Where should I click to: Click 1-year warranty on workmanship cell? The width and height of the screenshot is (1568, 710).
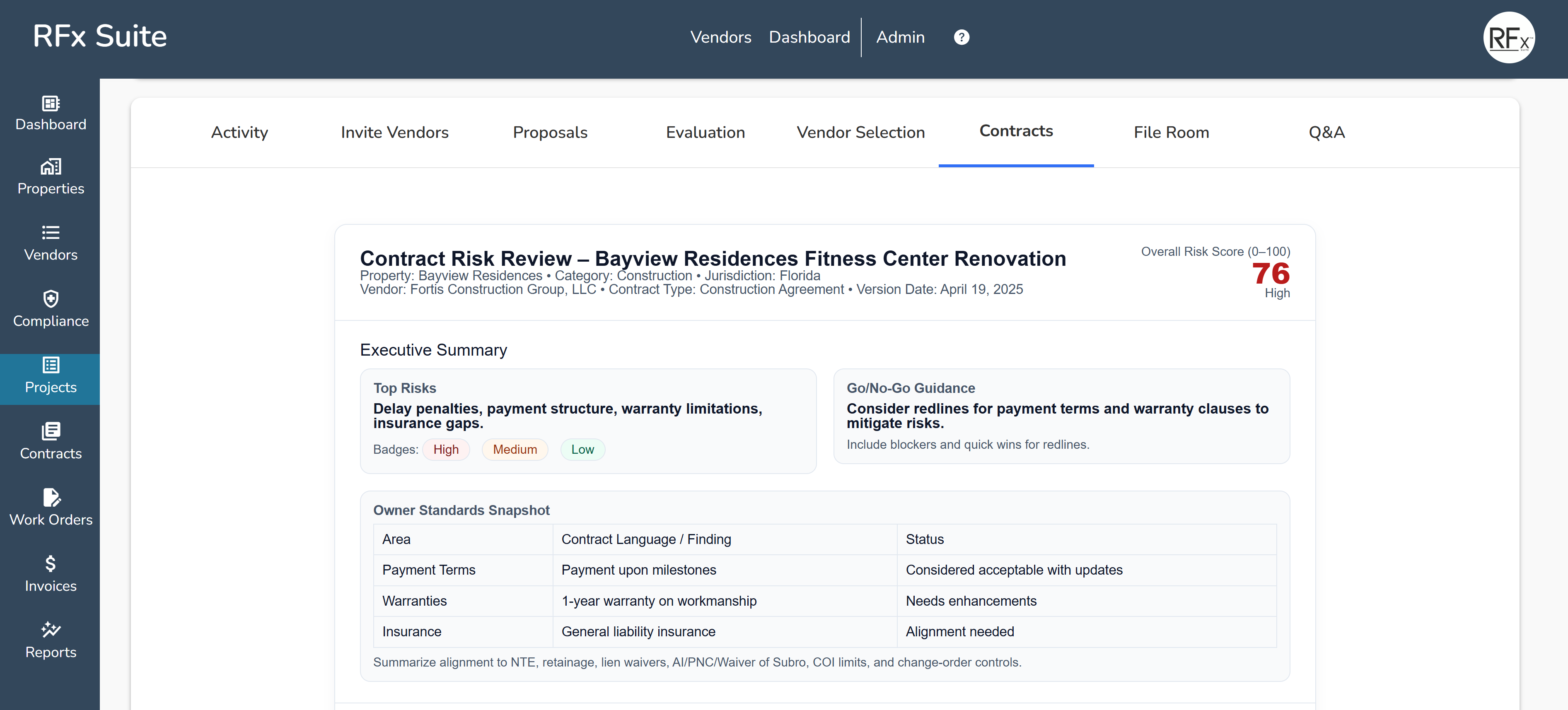point(725,601)
